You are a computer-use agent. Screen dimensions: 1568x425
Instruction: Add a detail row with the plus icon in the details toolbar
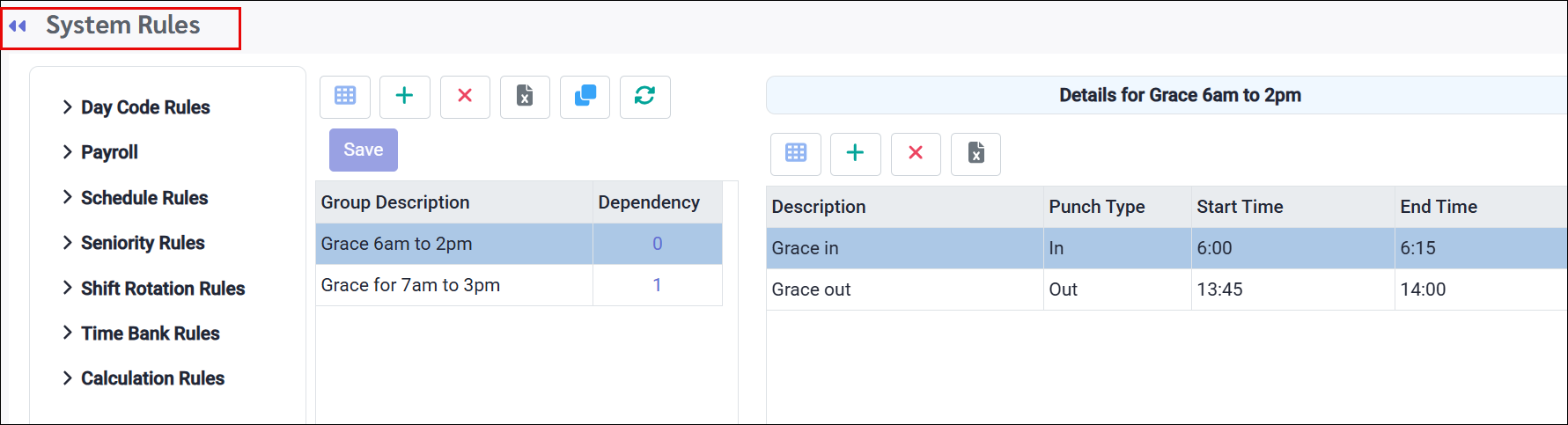point(856,154)
